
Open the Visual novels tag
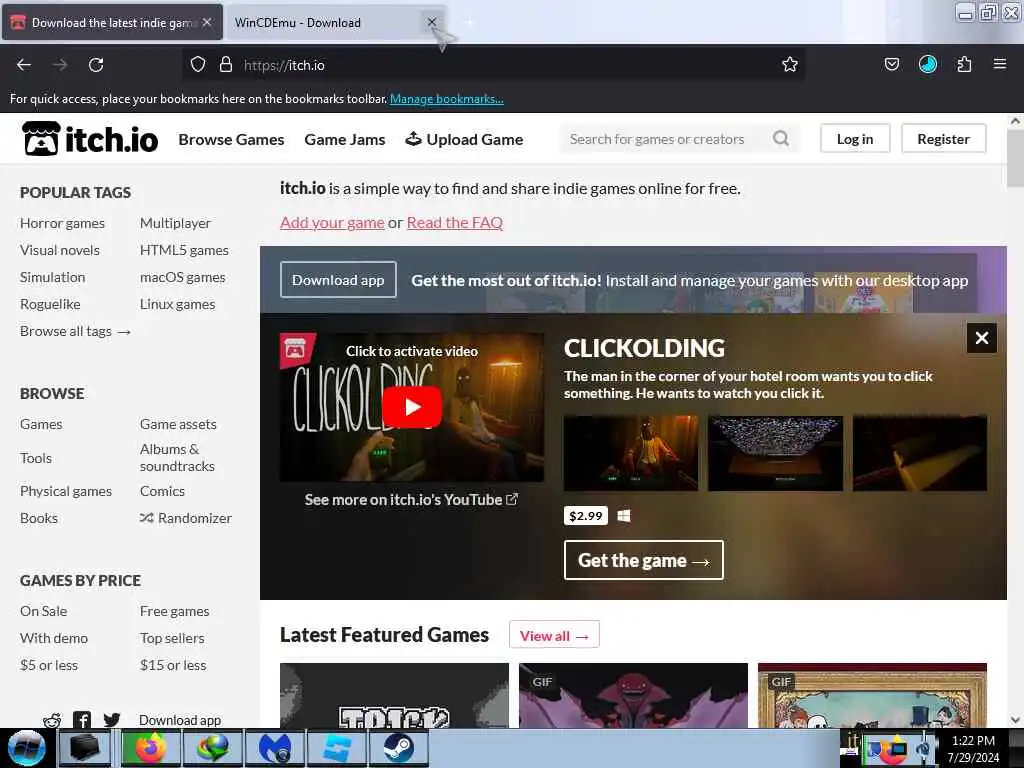59,250
